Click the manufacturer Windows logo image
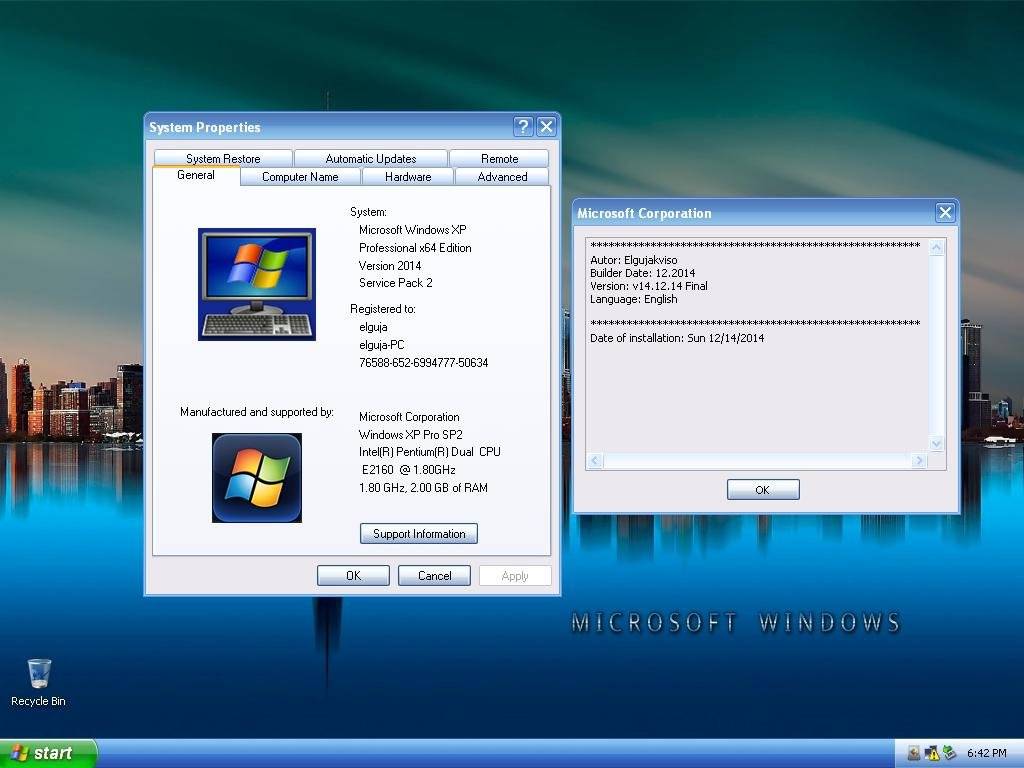 (x=257, y=478)
